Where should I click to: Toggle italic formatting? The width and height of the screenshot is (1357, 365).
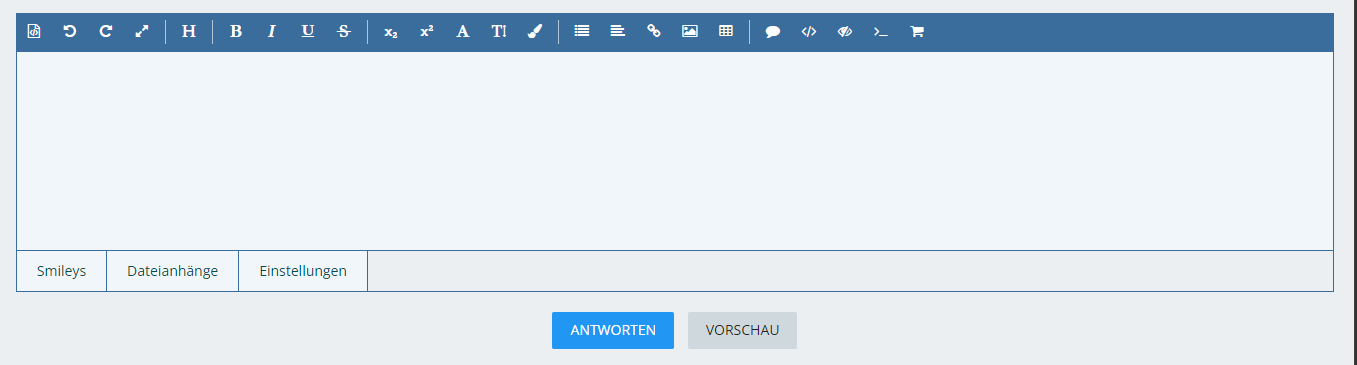click(x=271, y=31)
